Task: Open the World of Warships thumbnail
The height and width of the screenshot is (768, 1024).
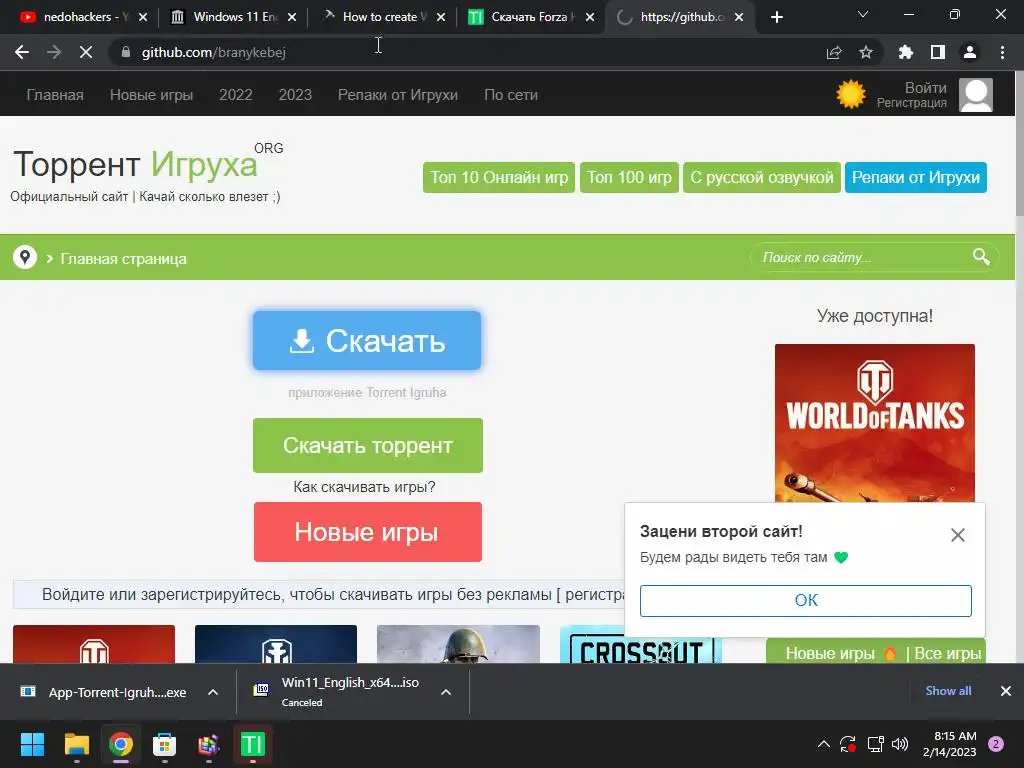Action: 276,645
